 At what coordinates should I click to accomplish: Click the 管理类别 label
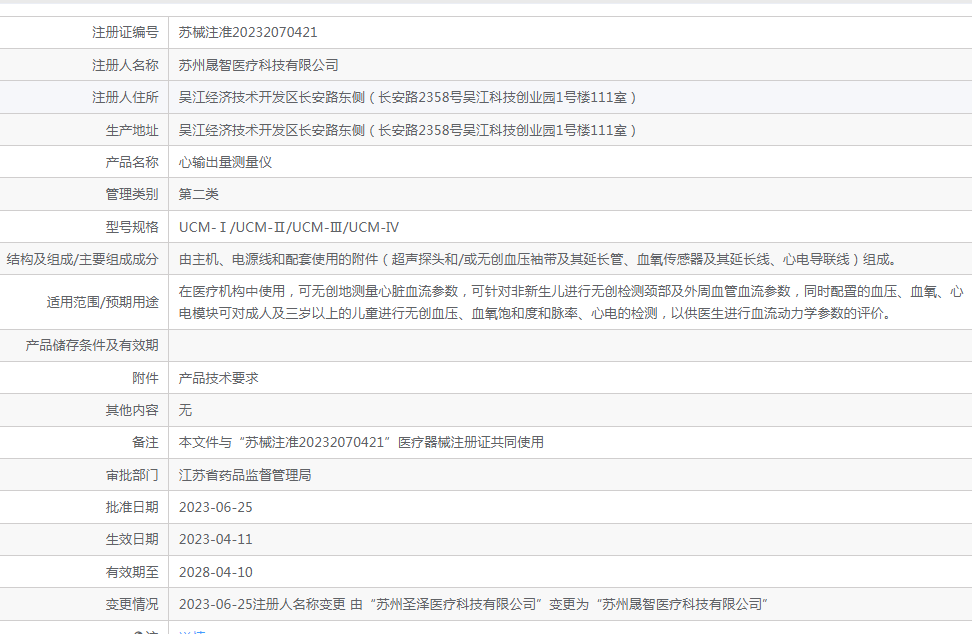132,195
